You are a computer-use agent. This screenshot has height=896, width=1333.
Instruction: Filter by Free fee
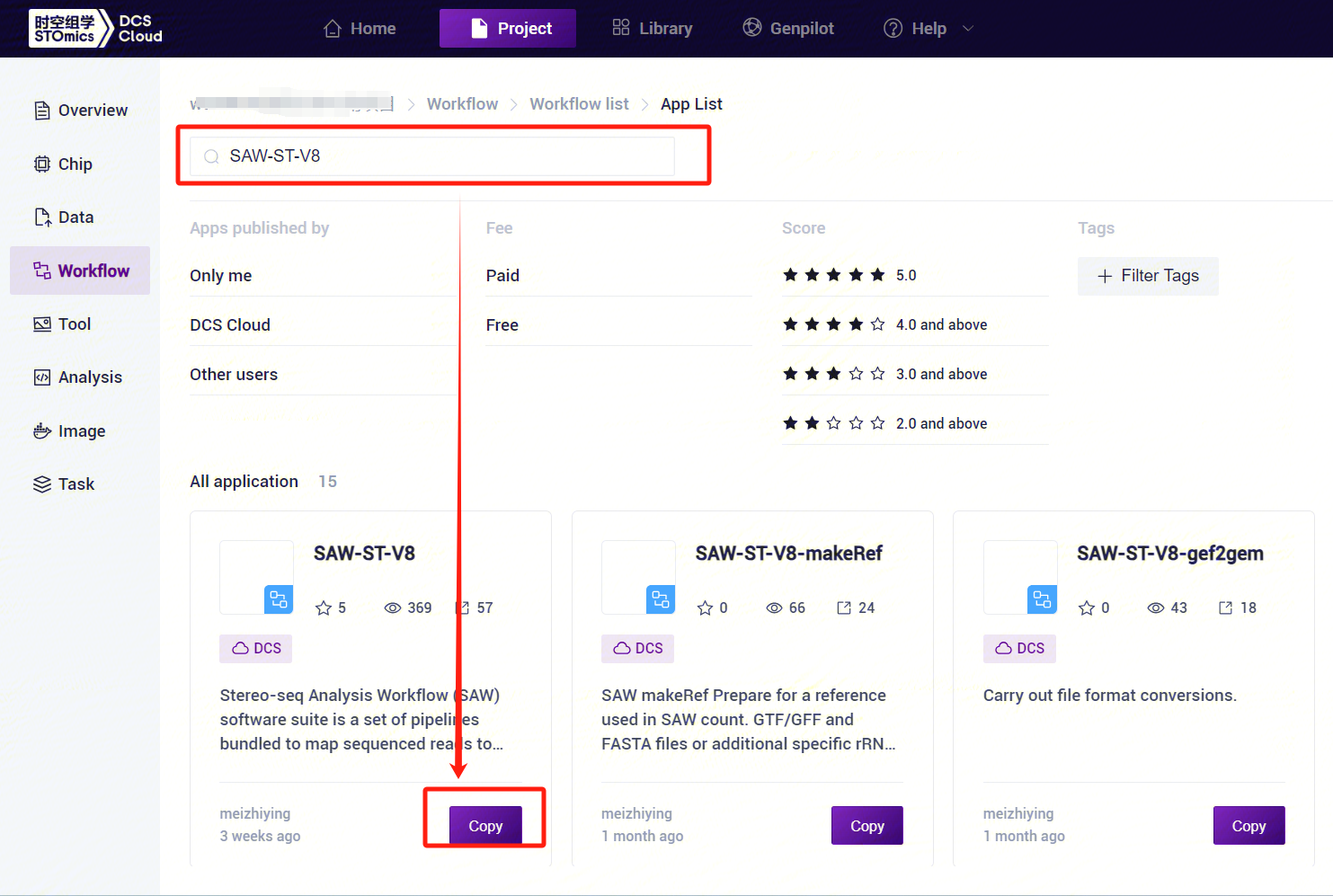[x=502, y=325]
